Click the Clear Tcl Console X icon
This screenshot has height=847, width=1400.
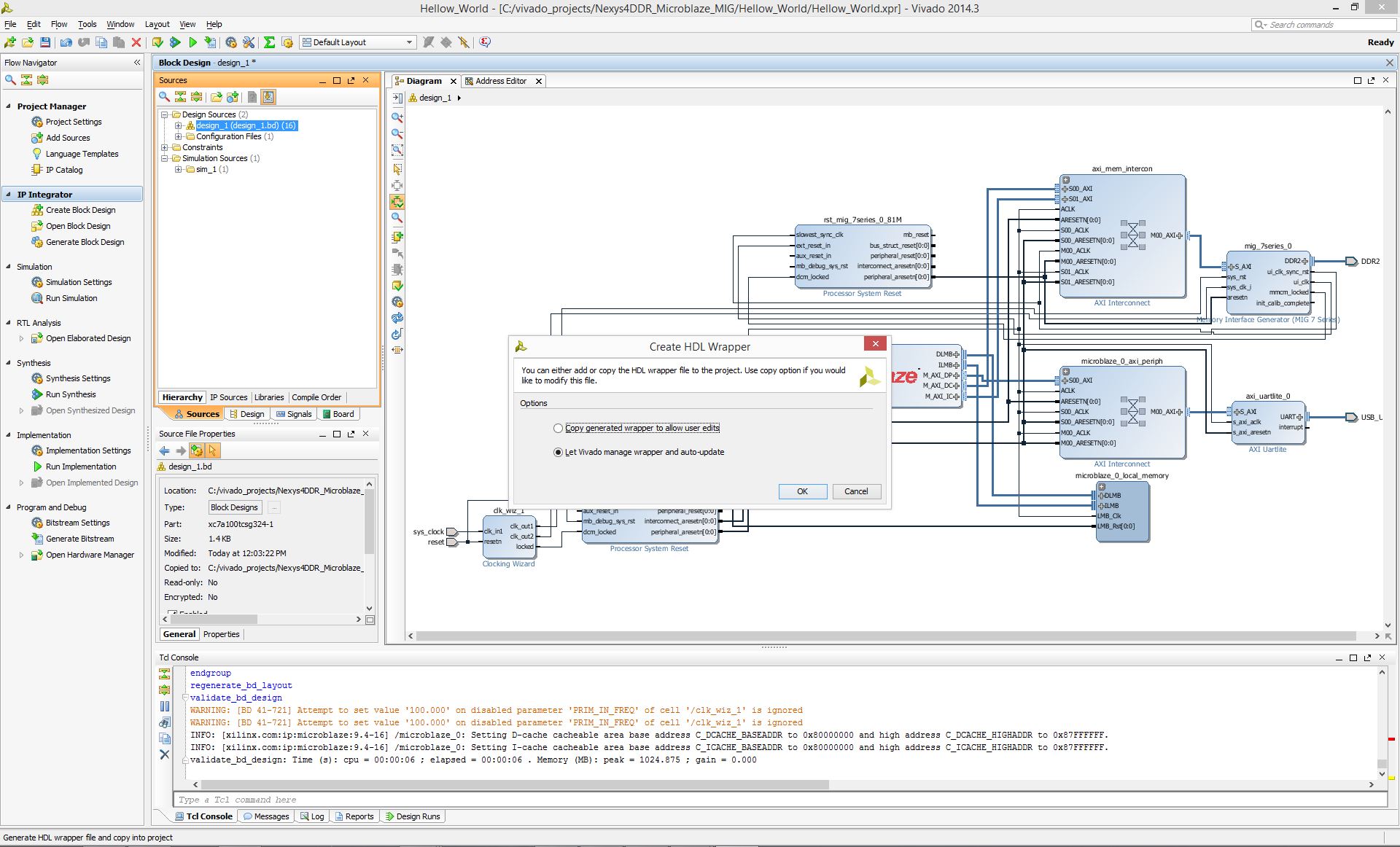coord(165,754)
